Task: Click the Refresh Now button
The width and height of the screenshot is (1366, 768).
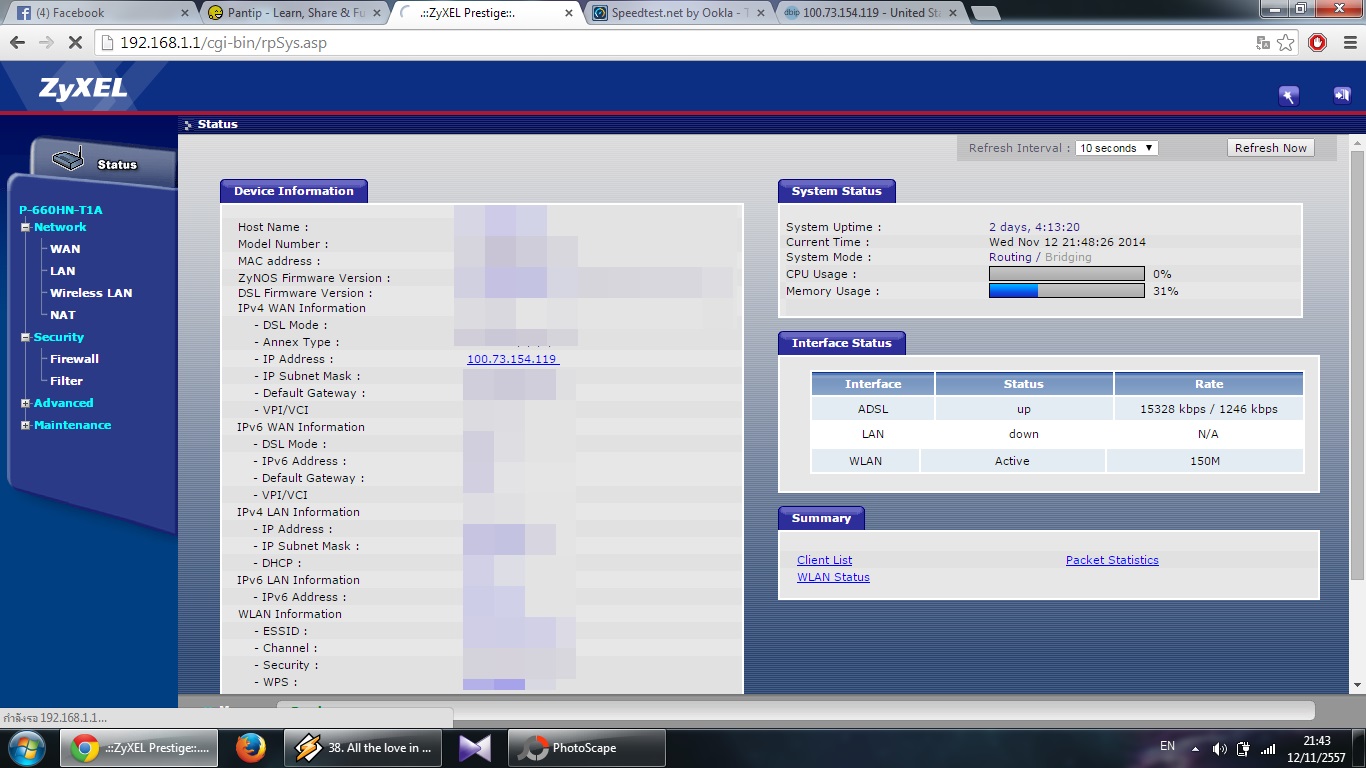Action: point(1270,148)
